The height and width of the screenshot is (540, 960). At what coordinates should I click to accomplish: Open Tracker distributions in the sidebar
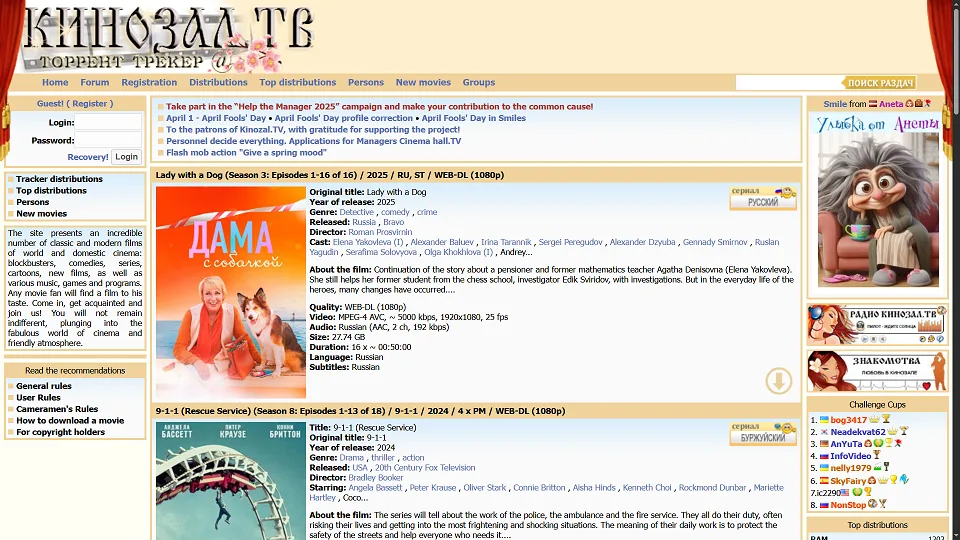point(59,179)
